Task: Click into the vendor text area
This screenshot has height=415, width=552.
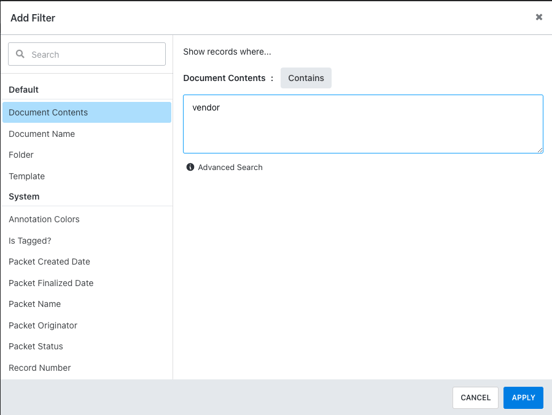Action: 363,124
